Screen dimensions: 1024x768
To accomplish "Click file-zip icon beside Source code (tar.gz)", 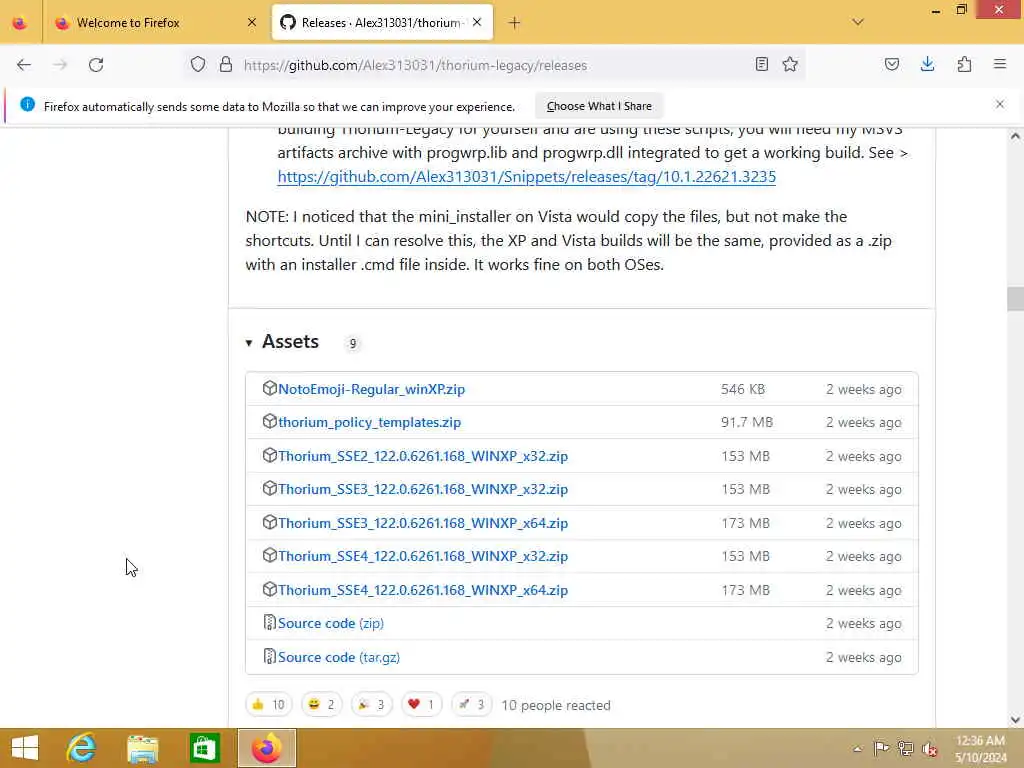I will pyautogui.click(x=269, y=656).
